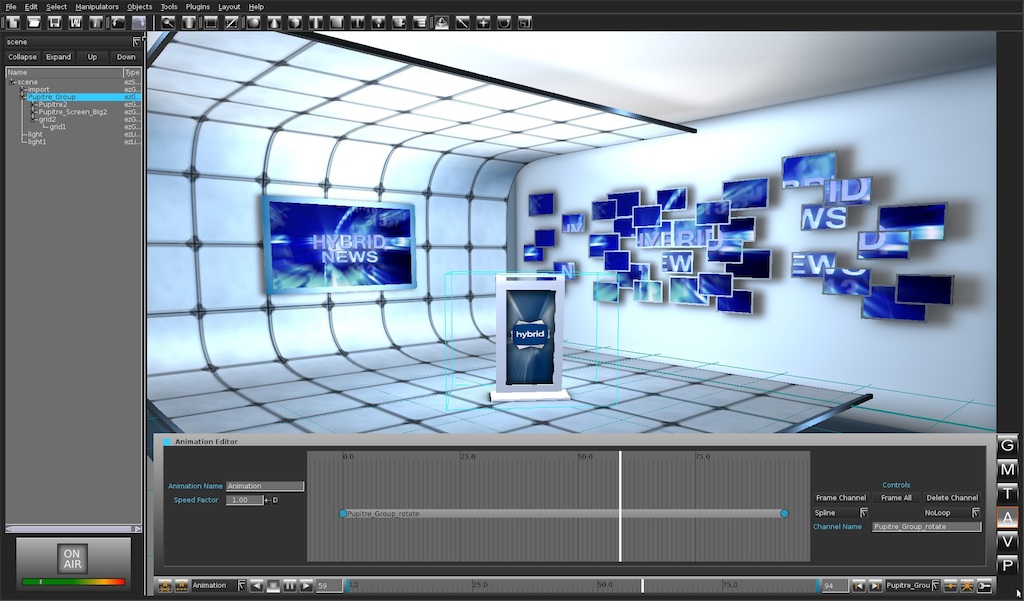Click the rotate circle toolbar icon
Viewport: 1024px width, 601px height.
point(504,23)
